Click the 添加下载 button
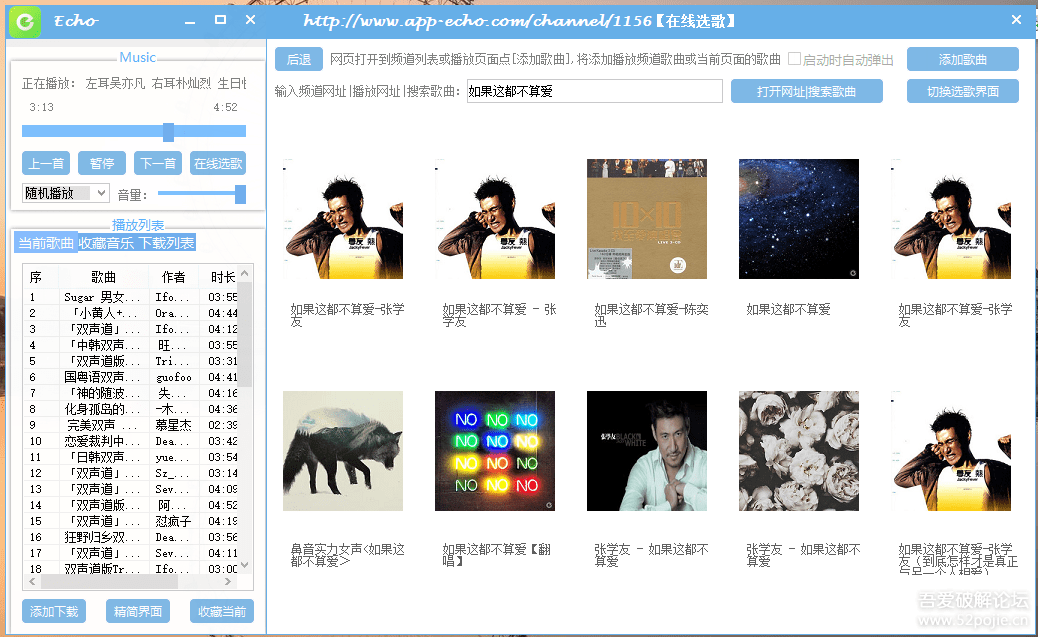This screenshot has width=1038, height=637. pos(54,611)
